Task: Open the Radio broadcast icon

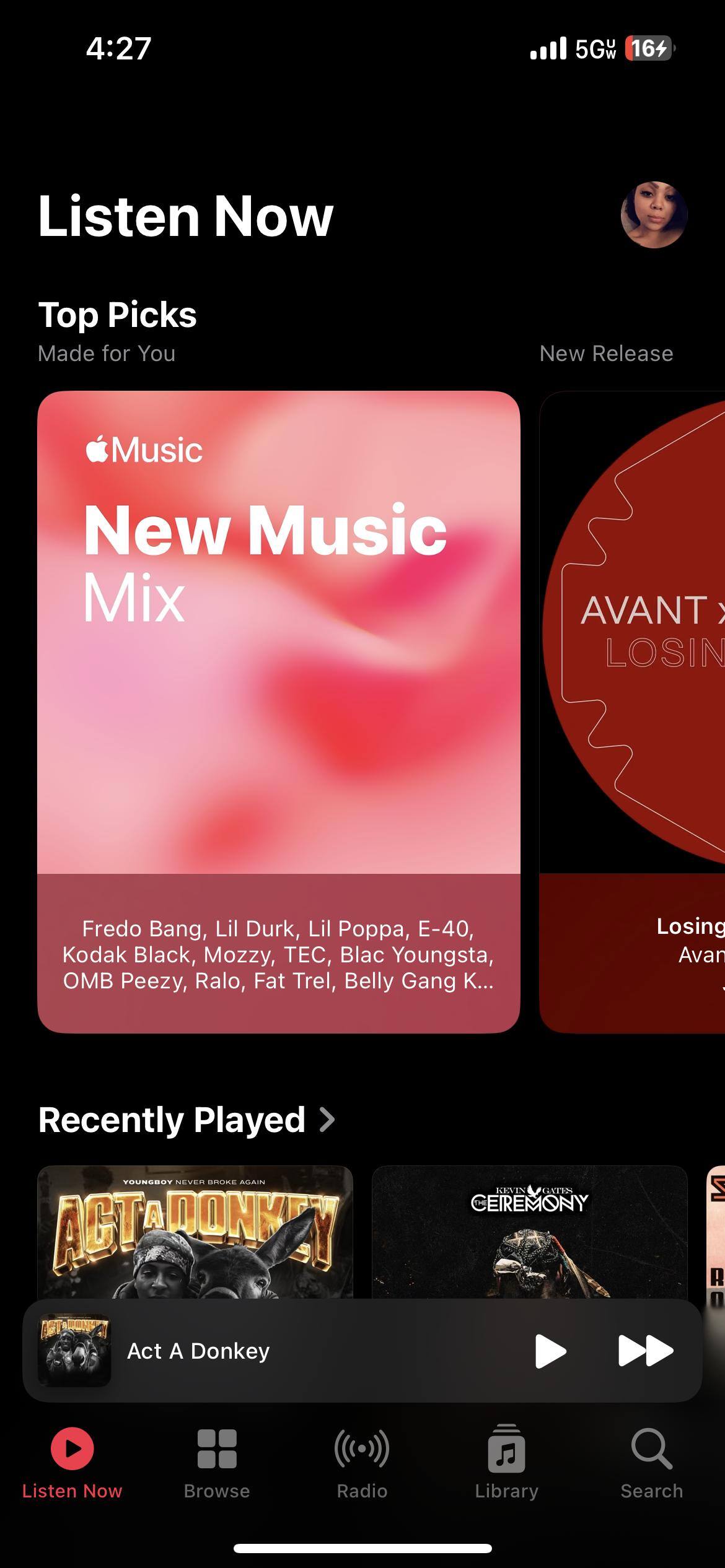Action: click(x=362, y=1449)
